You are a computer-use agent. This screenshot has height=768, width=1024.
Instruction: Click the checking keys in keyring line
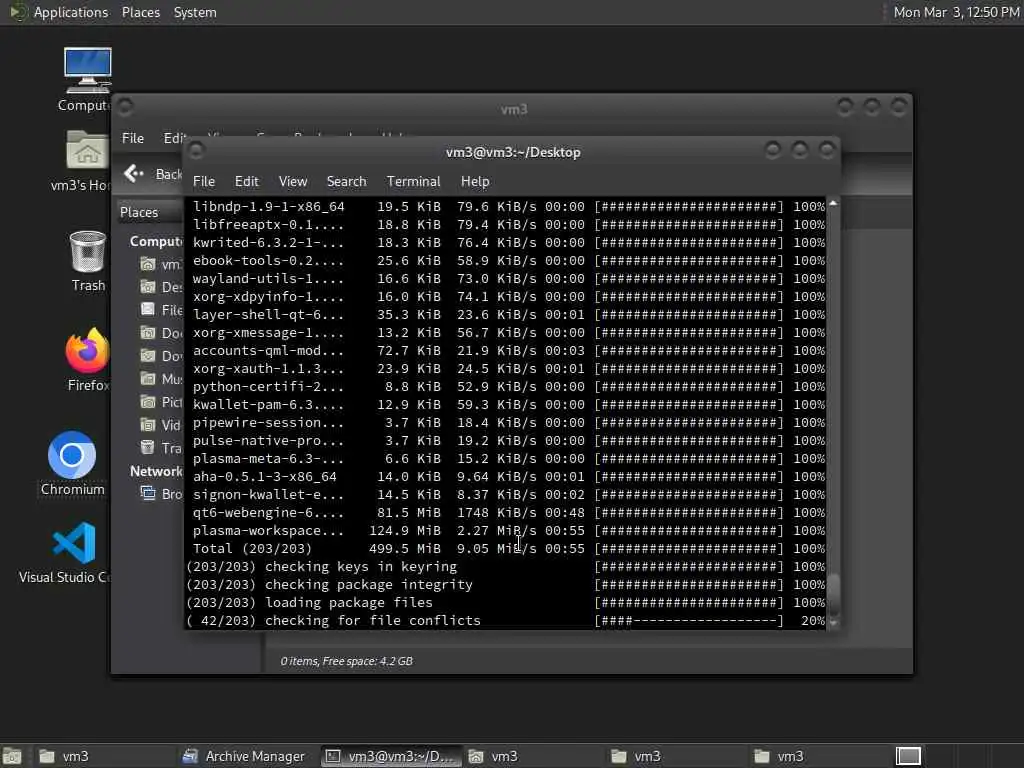point(508,567)
